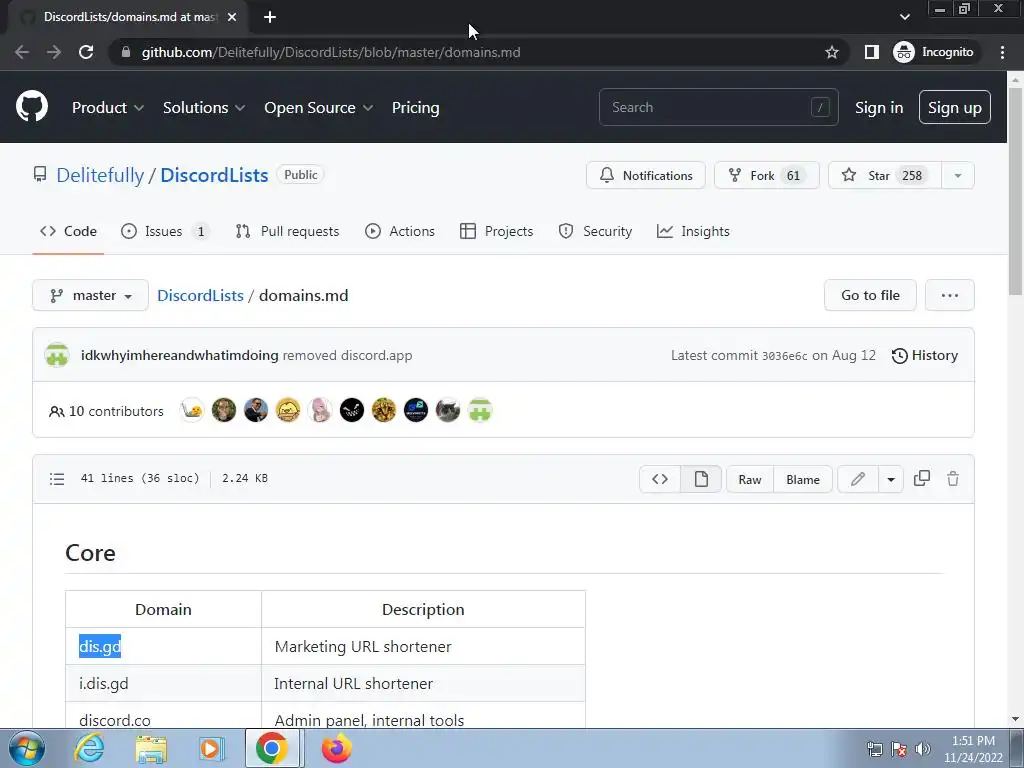The image size is (1024, 768).
Task: Click the volume speaker tray icon
Action: pos(923,749)
